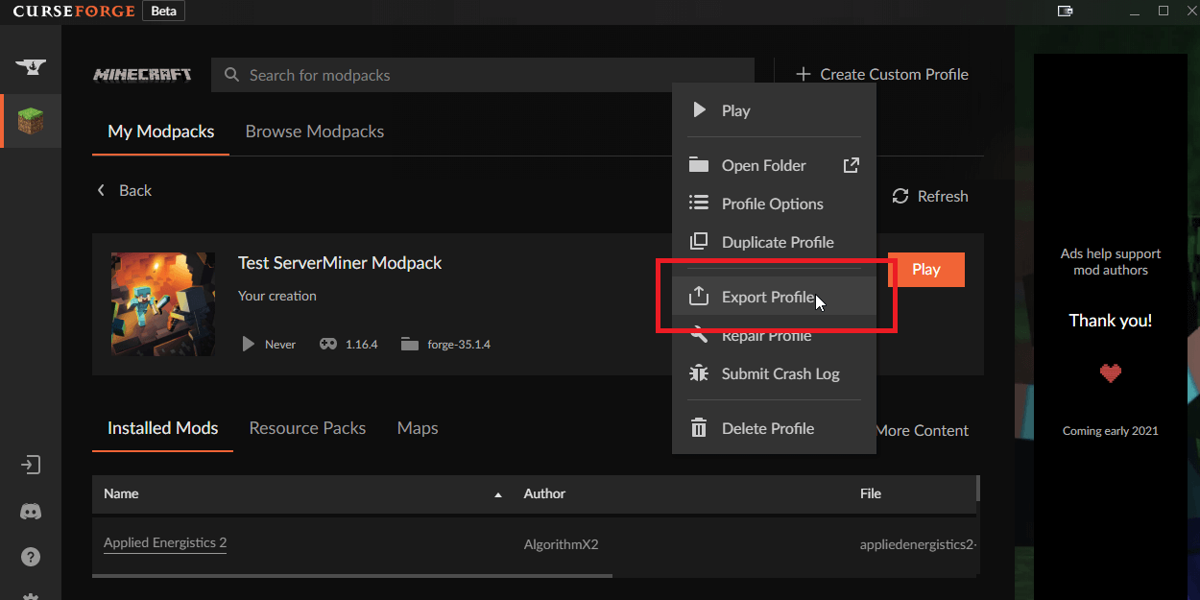Click the Minecraft logo
This screenshot has width=1200, height=600.
point(142,75)
